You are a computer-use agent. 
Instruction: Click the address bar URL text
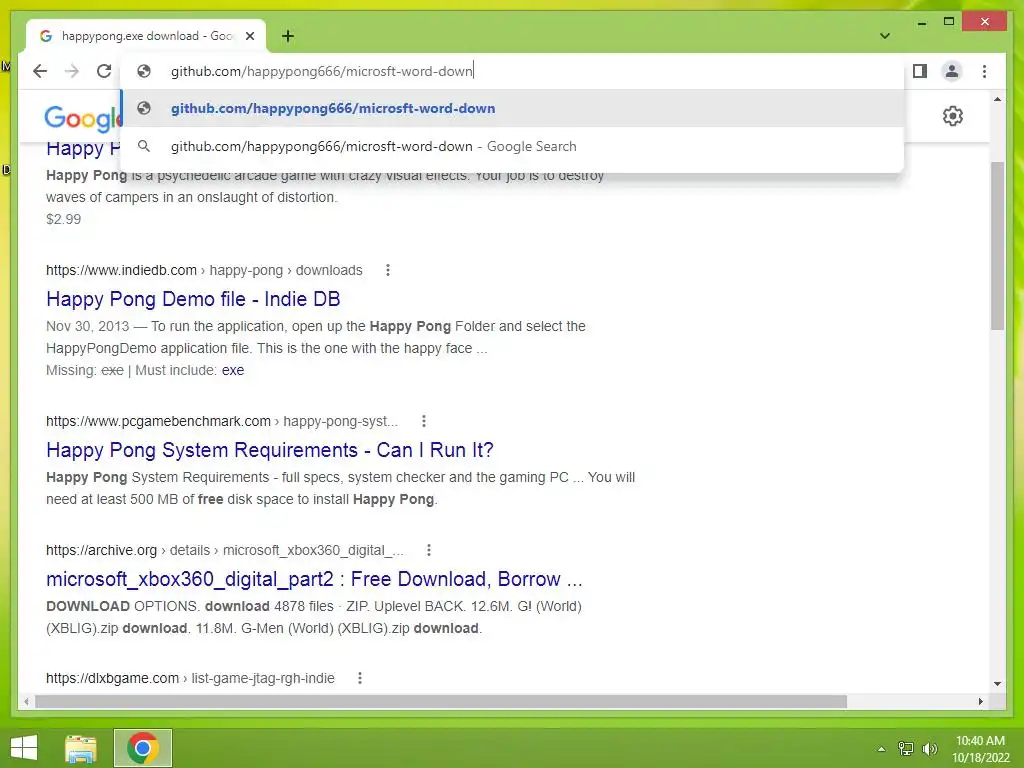321,71
